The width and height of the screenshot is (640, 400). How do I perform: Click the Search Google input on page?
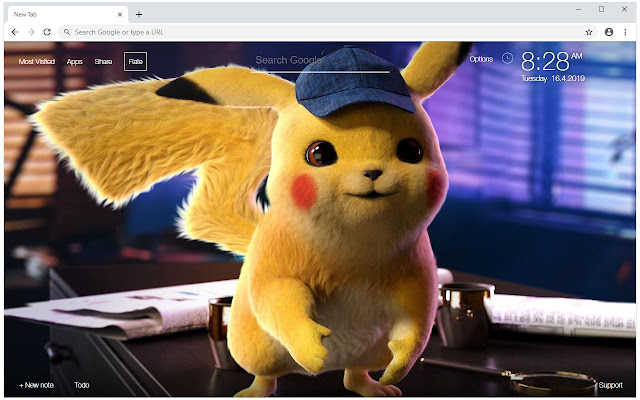tap(320, 61)
